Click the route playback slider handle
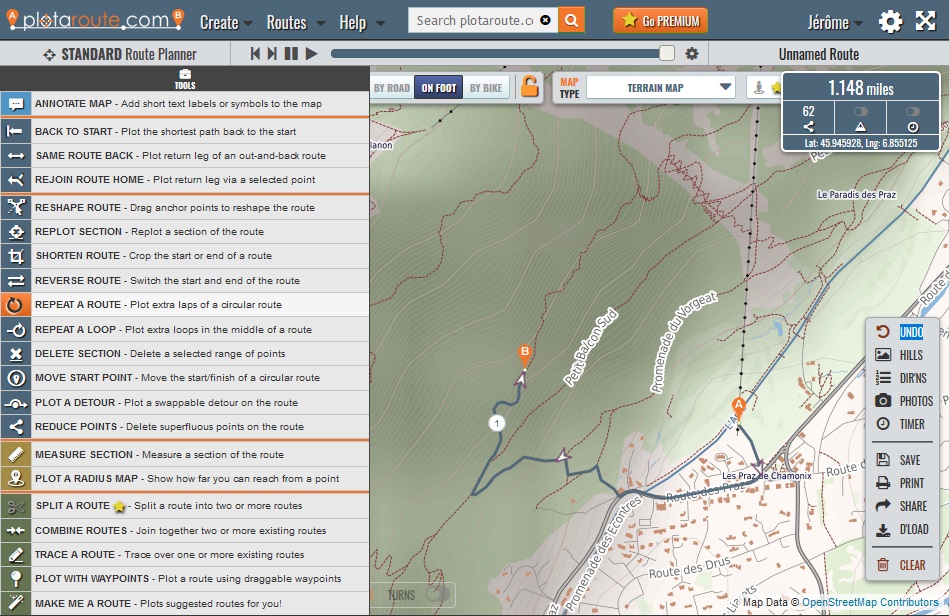This screenshot has height=616, width=950. point(667,54)
